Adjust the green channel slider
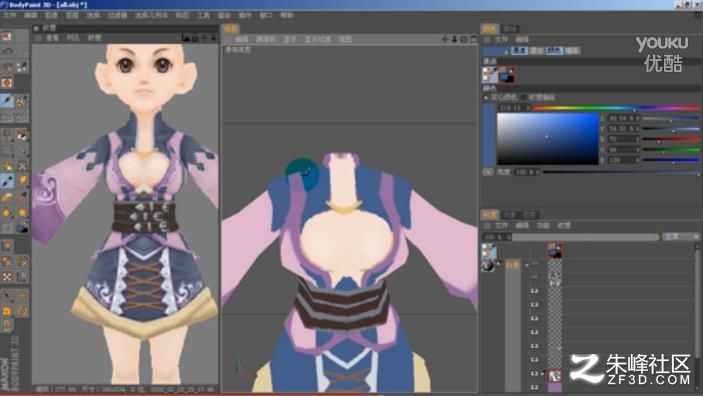703x396 pixels. [671, 150]
